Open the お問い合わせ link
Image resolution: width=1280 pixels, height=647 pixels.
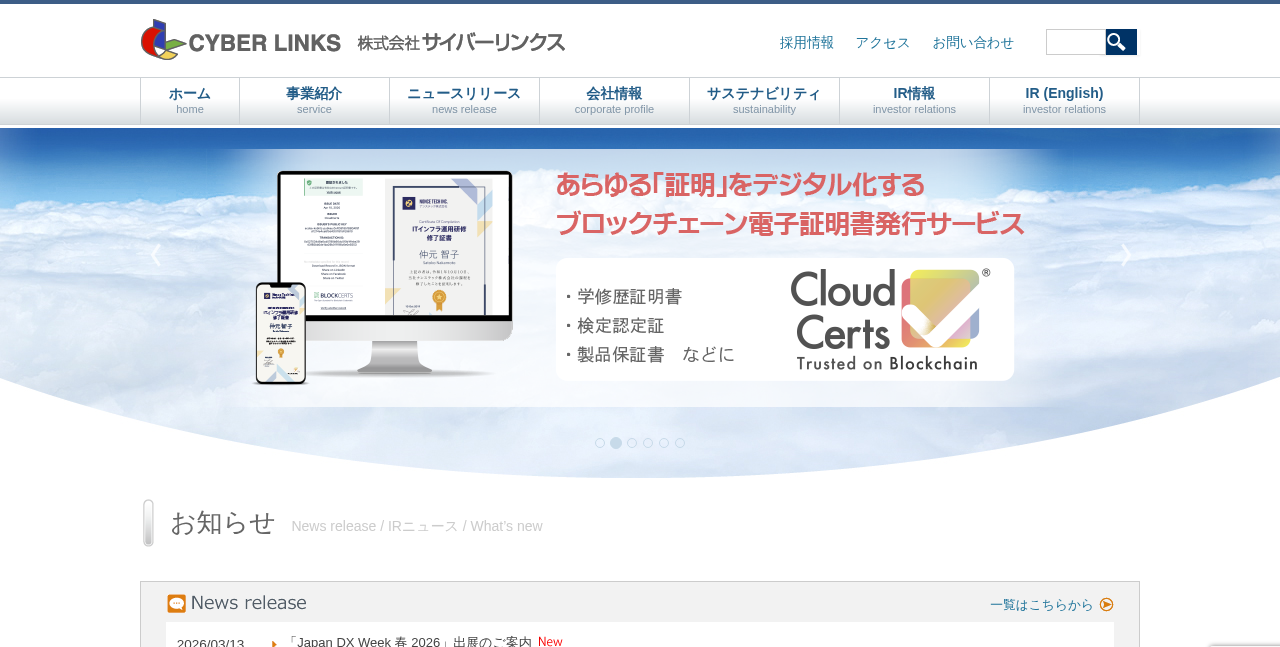(973, 43)
